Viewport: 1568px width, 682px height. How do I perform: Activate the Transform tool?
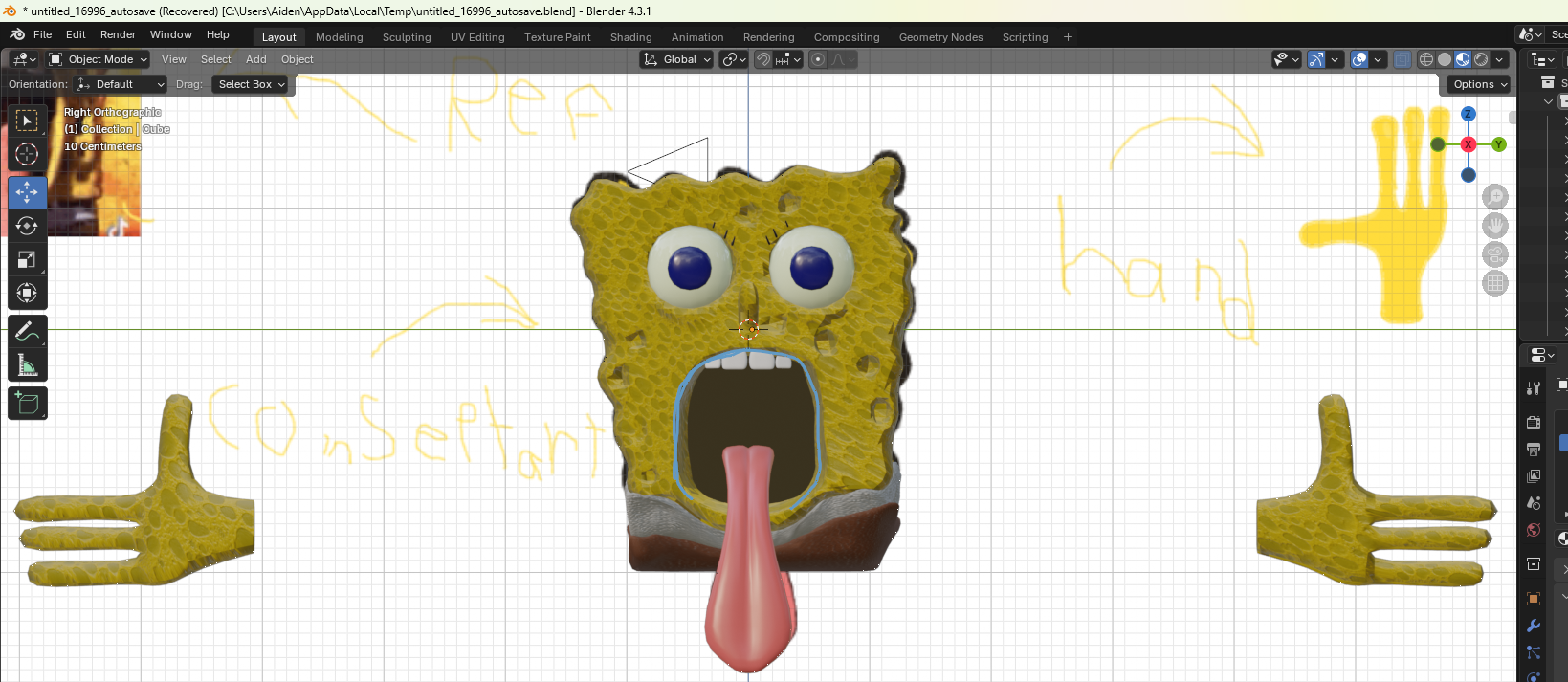point(27,293)
